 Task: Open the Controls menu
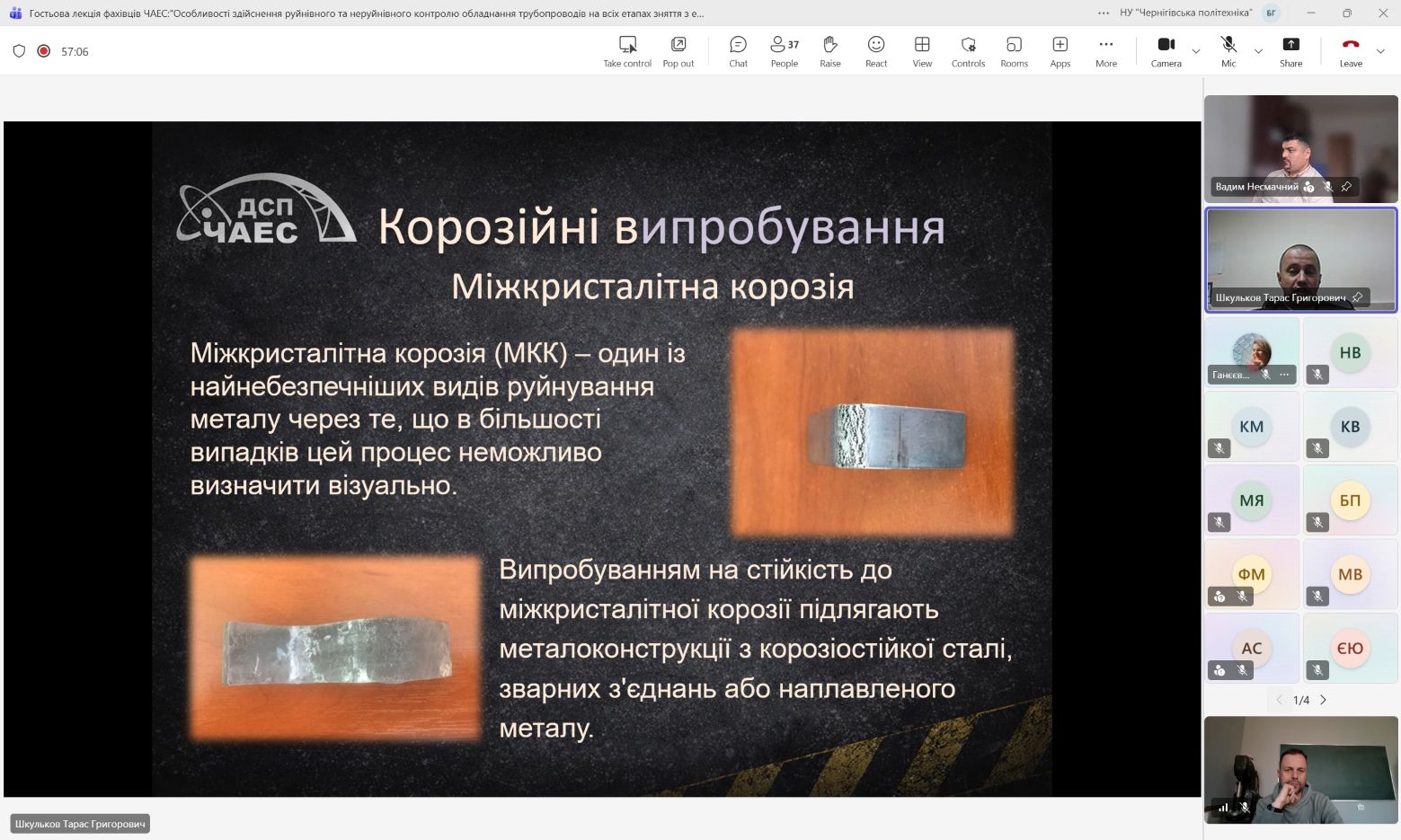pos(968,51)
